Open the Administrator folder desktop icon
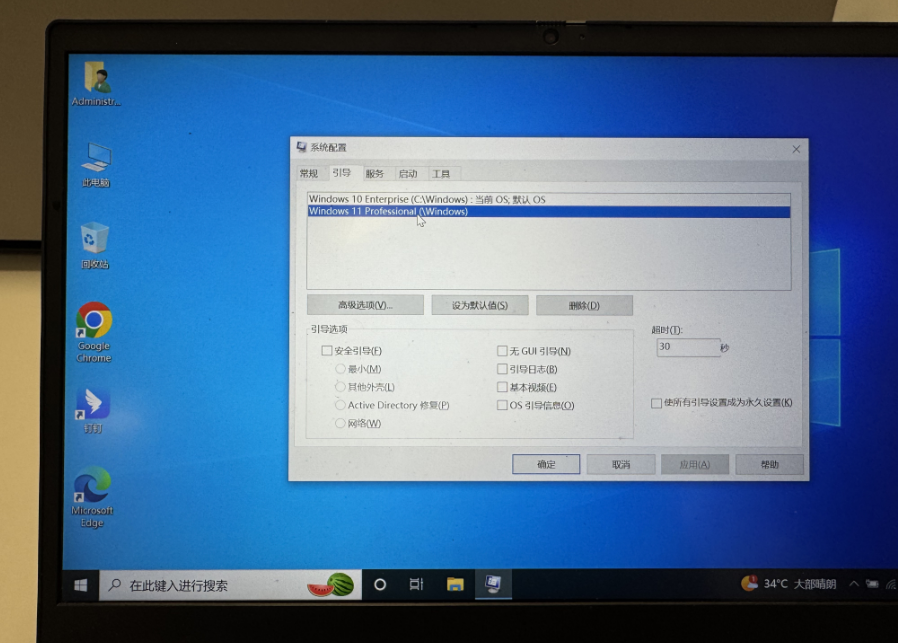 [x=96, y=84]
